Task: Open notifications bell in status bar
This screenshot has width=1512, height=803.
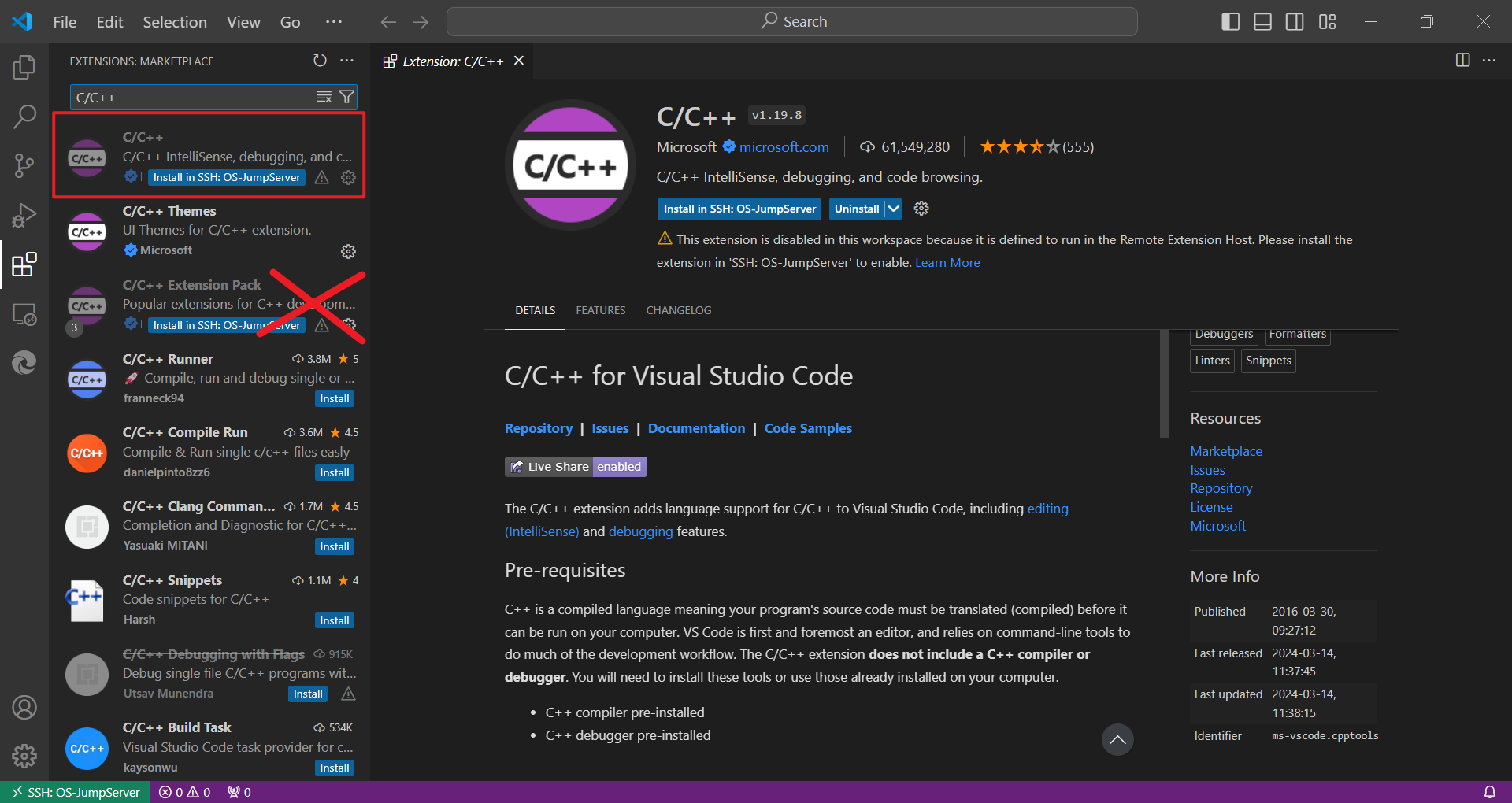Action: coord(1489,792)
